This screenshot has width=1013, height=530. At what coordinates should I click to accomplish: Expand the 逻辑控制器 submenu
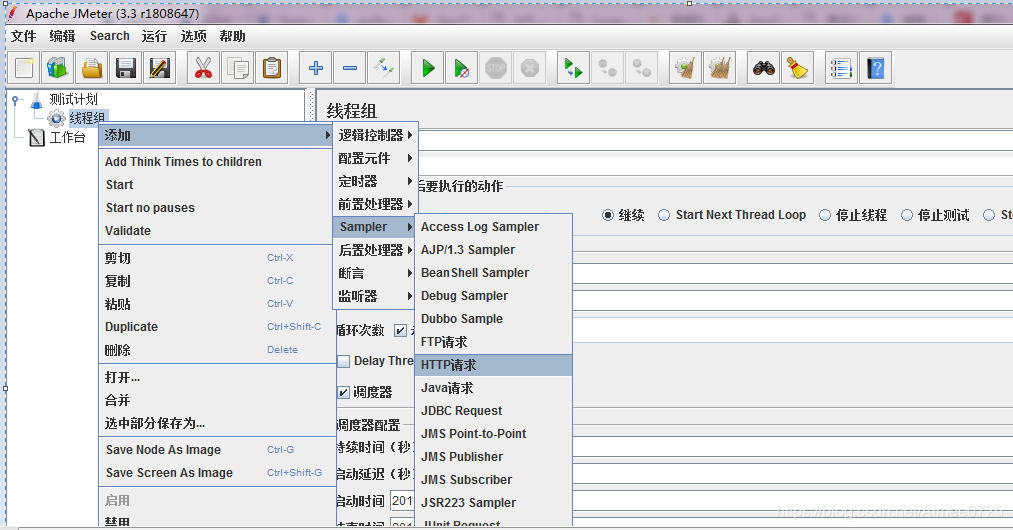[x=375, y=135]
